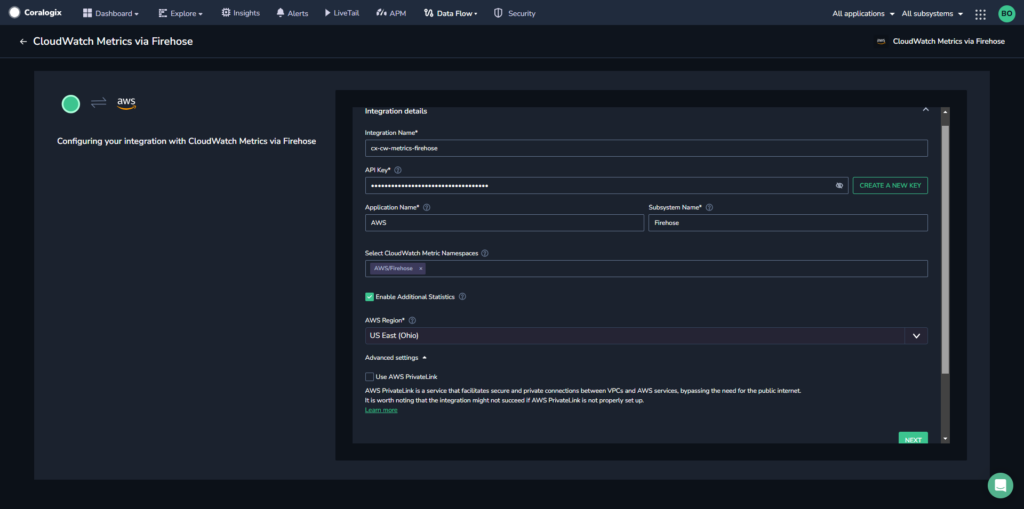Click the Additional Statistics help icon
Viewport: 1024px width, 509px height.
coord(462,297)
